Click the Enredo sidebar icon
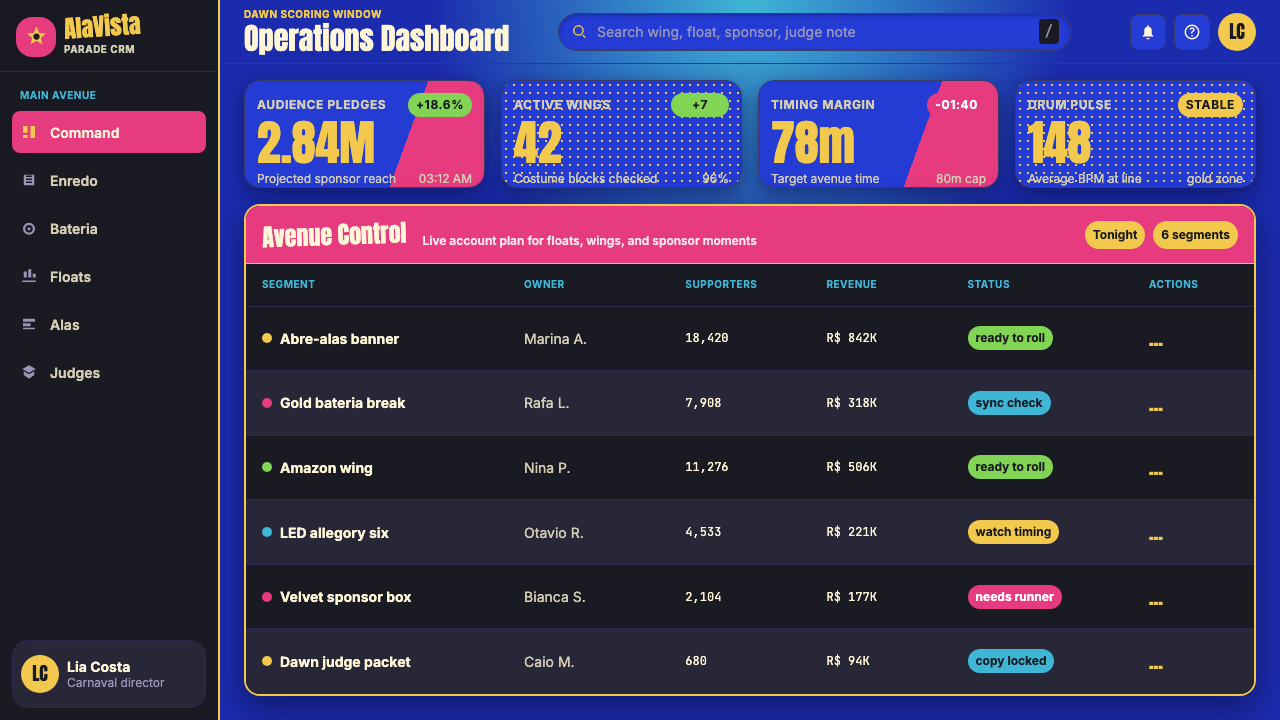Viewport: 1280px width, 720px height. (x=29, y=180)
